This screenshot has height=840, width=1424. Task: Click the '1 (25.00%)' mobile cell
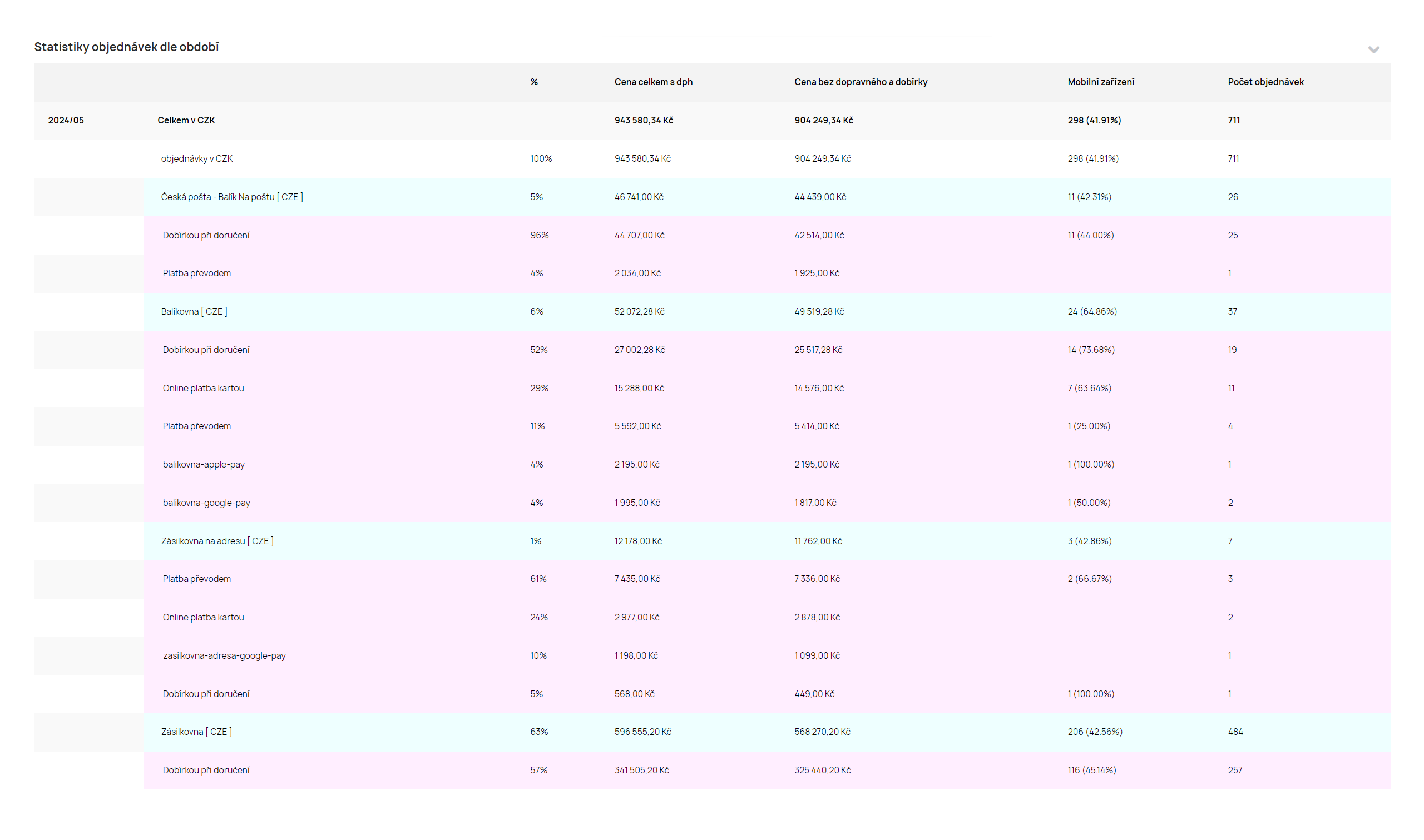(x=1089, y=426)
